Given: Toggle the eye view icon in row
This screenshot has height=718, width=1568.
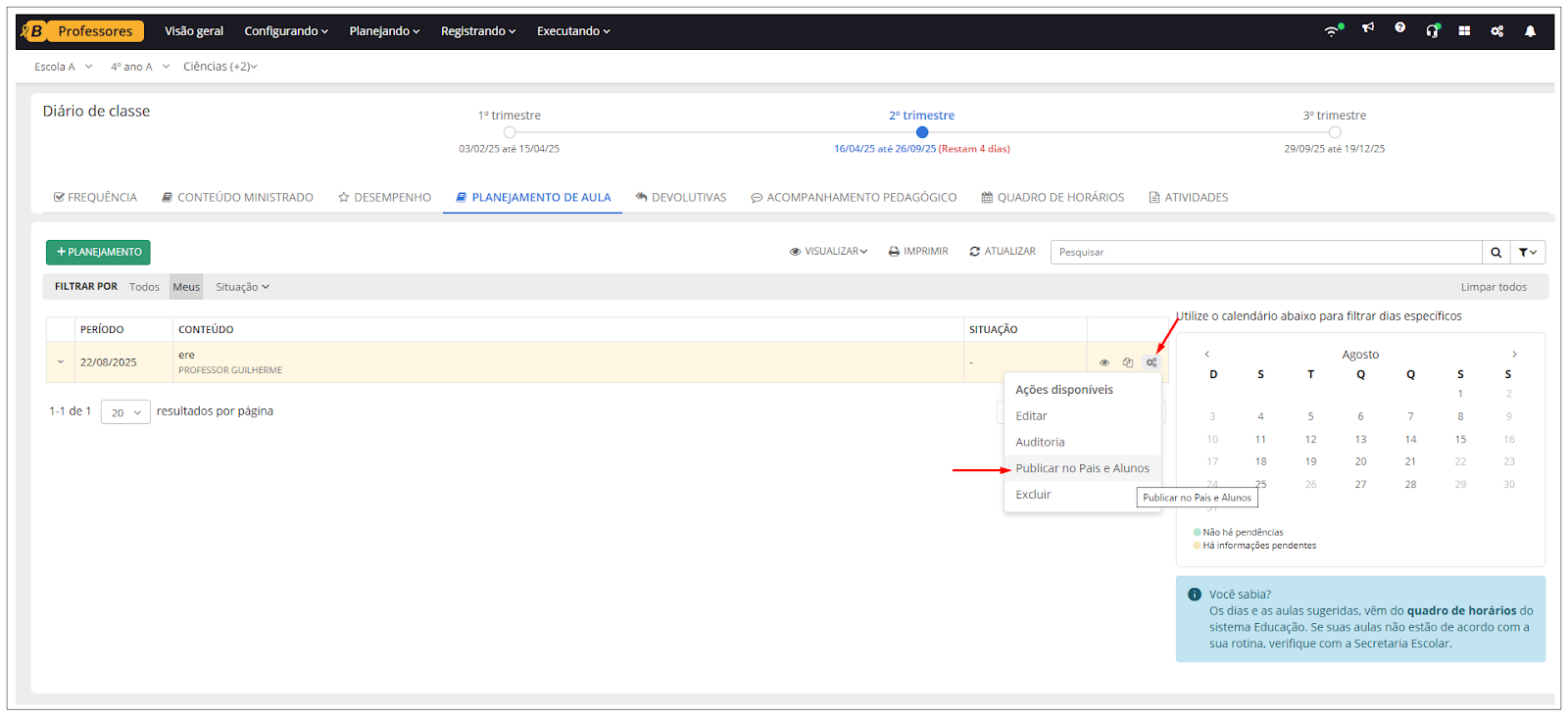Looking at the screenshot, I should [1104, 362].
